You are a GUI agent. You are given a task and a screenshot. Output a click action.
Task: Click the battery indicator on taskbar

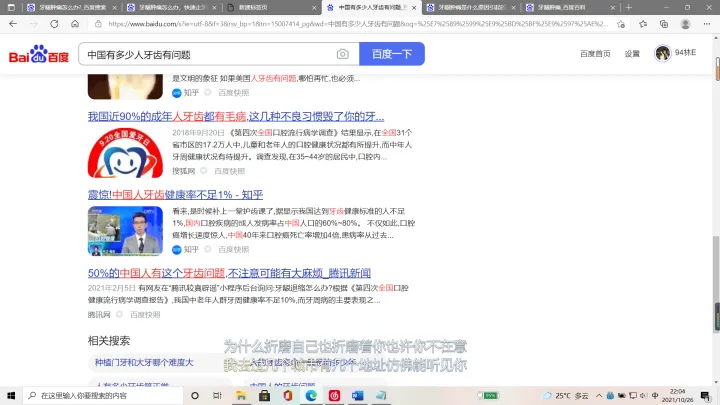488,395
